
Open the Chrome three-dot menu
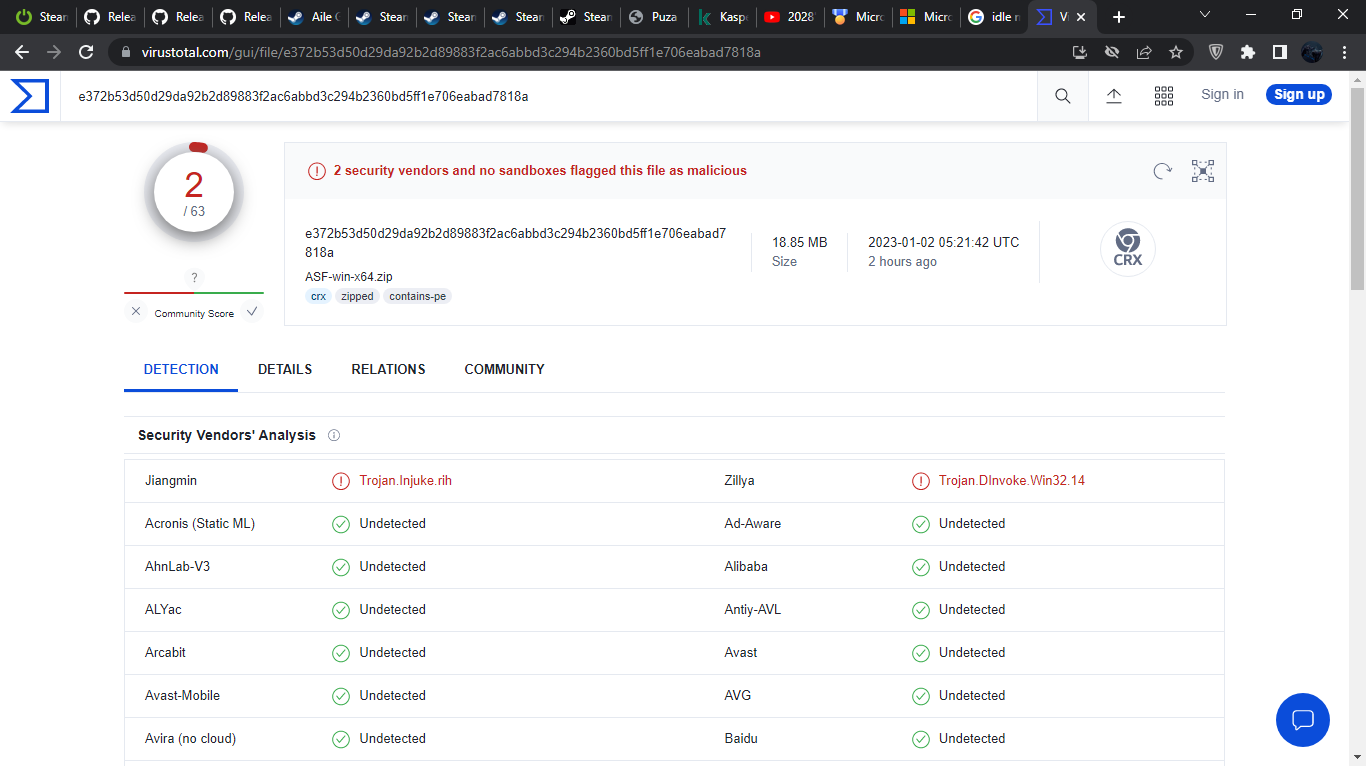coord(1345,52)
